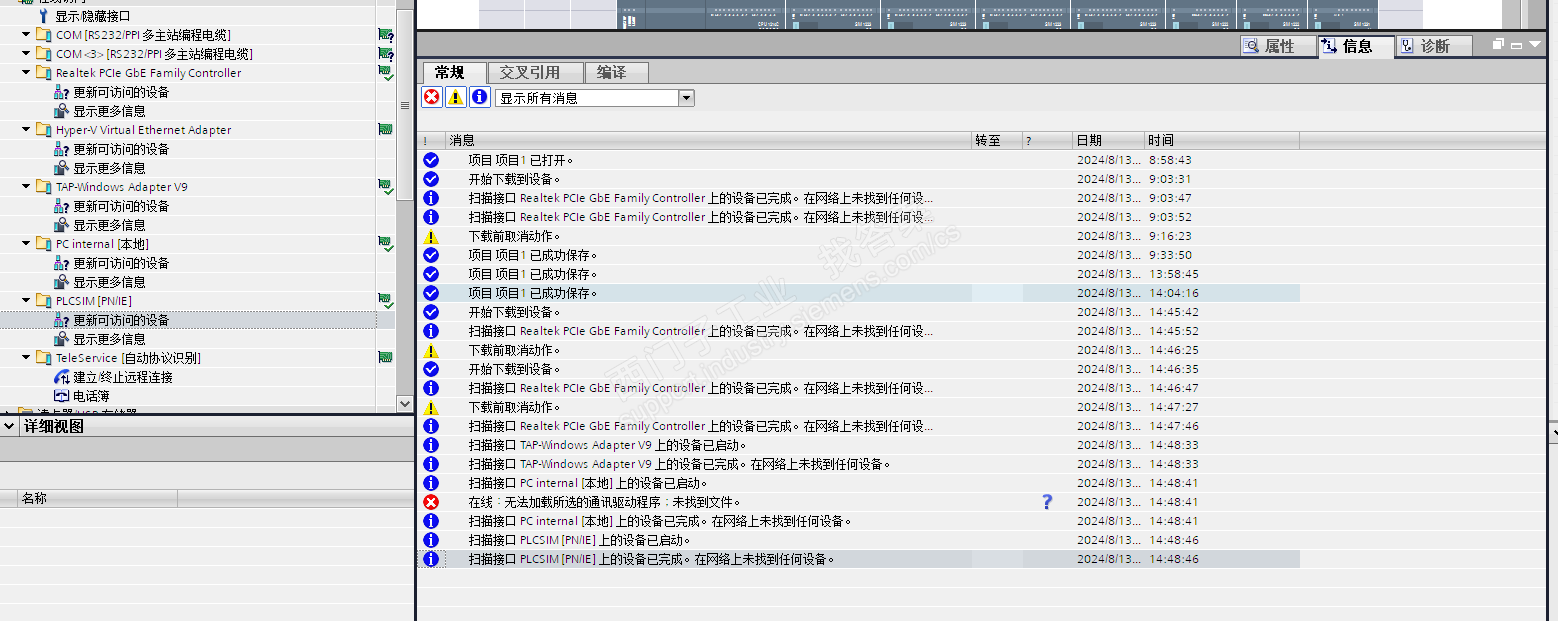Viewport: 1558px width, 621px height.
Task: Select 显示更多信息 under PLCSIM [PN/IE]
Action: coord(109,339)
